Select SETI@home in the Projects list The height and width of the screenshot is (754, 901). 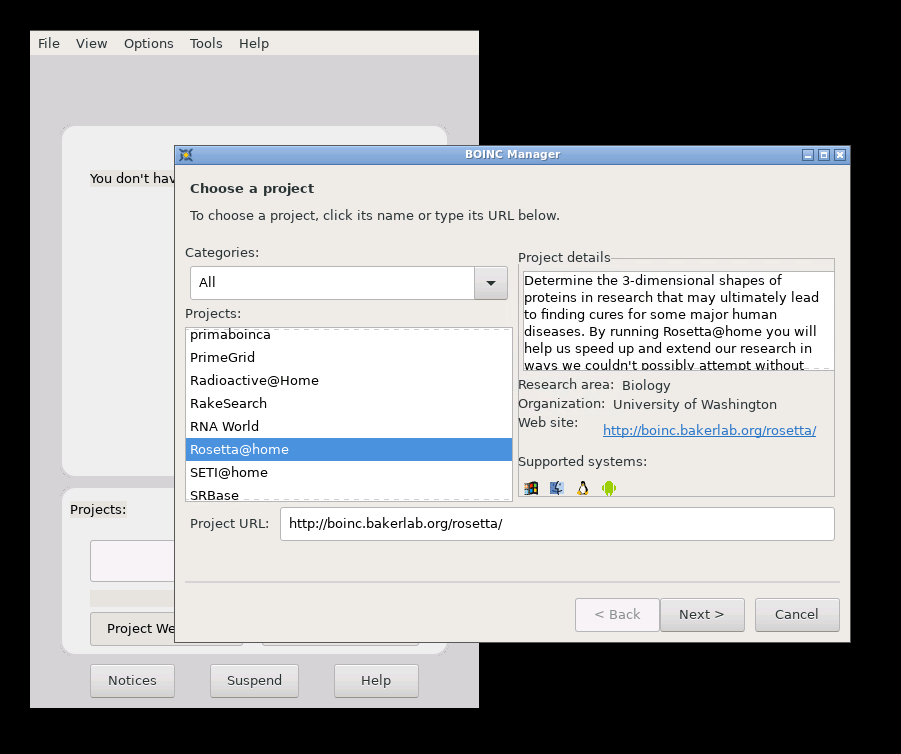(x=349, y=472)
